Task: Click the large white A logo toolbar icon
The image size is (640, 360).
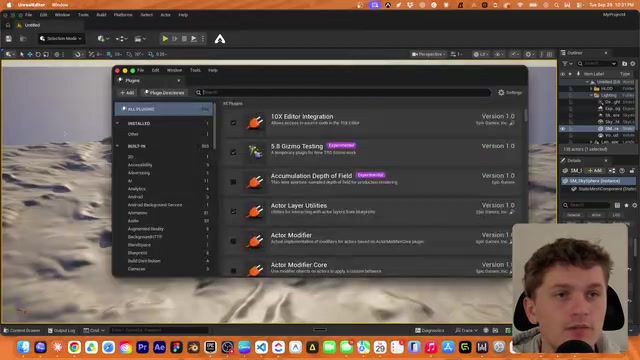Action: (x=220, y=39)
